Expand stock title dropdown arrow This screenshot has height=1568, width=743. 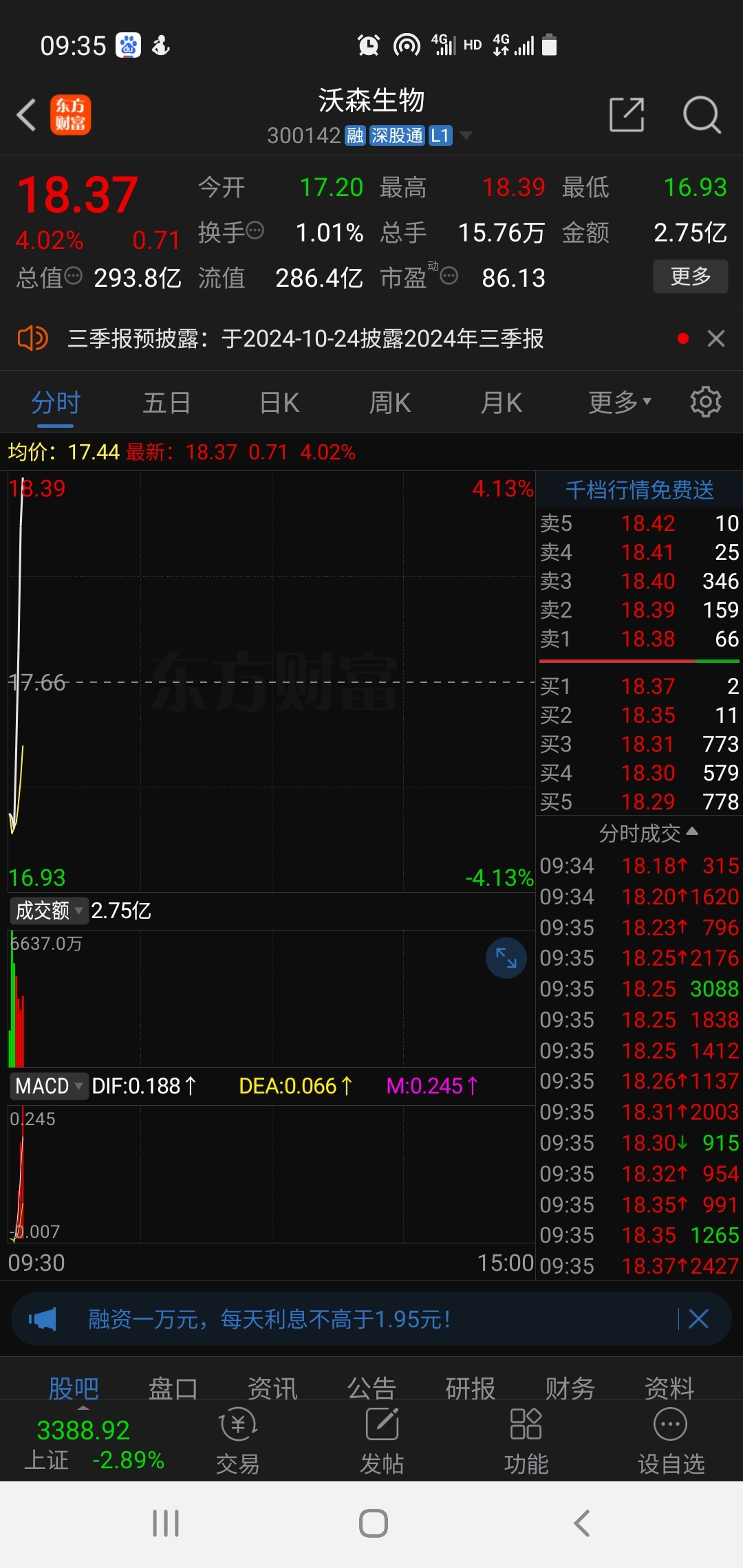click(x=466, y=135)
